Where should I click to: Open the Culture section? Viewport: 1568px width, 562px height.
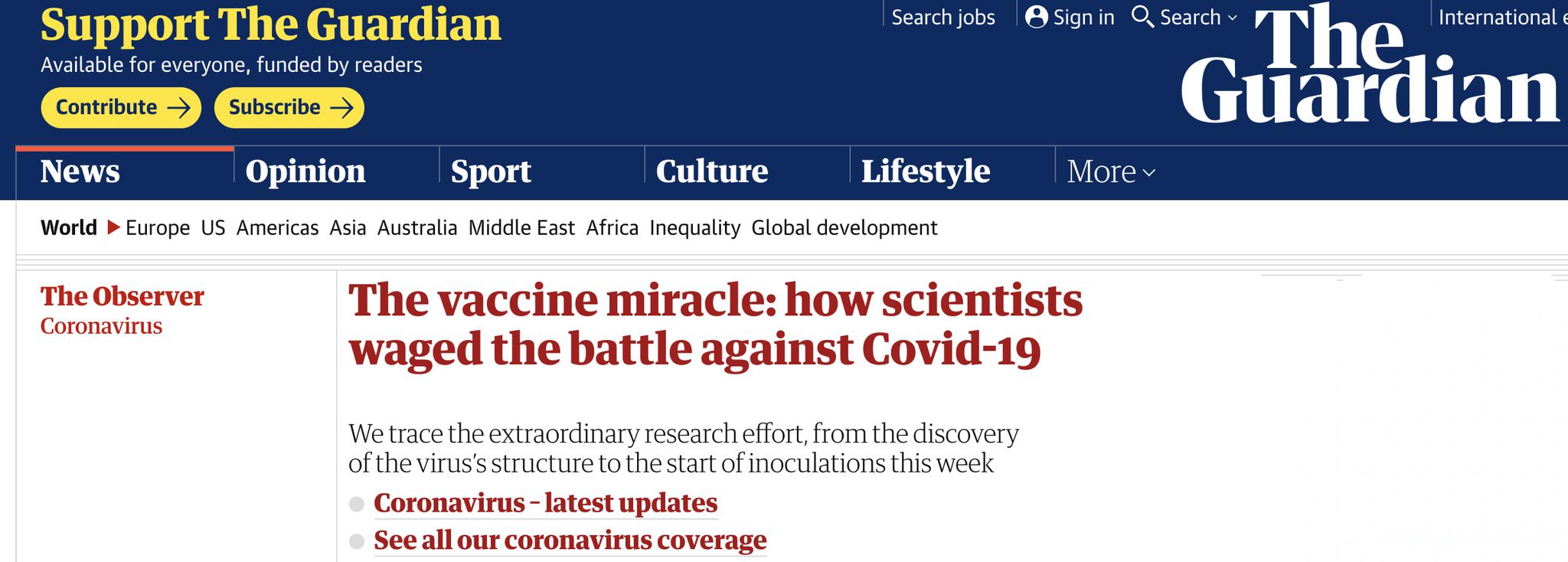711,172
